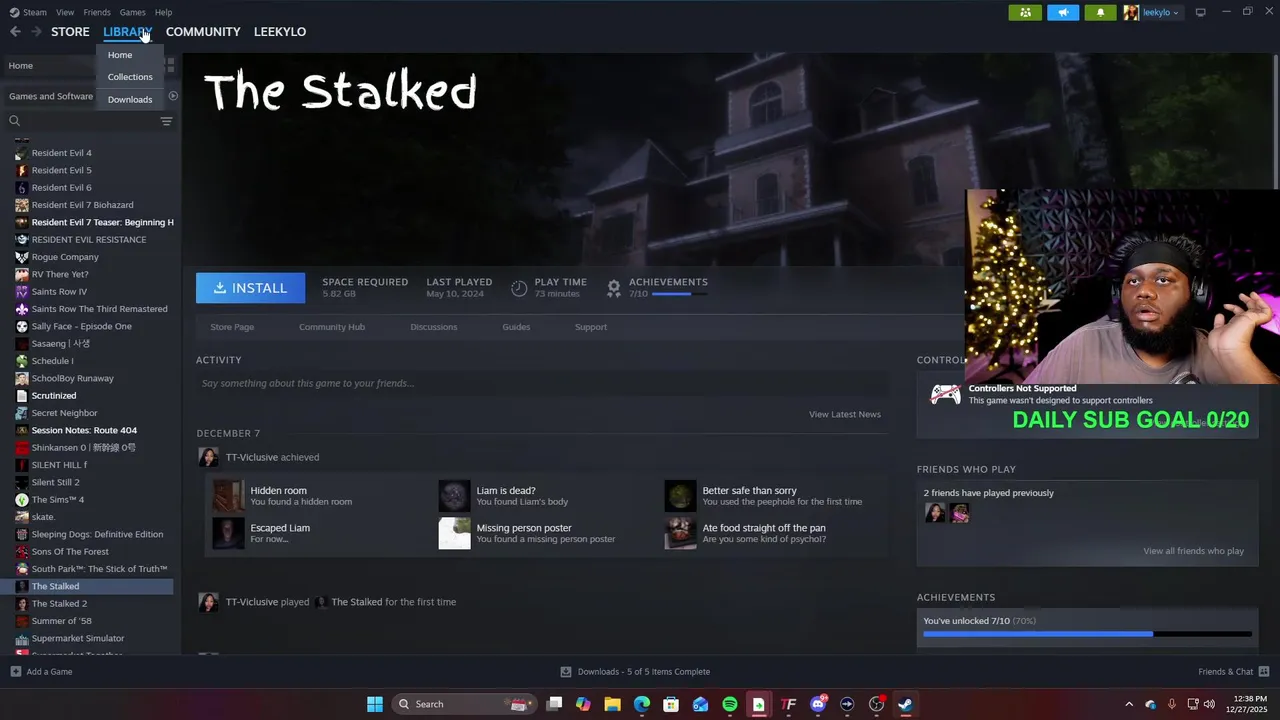Open the Downloads status icon at the bottom
Screen dimensions: 1280x720
pos(566,672)
